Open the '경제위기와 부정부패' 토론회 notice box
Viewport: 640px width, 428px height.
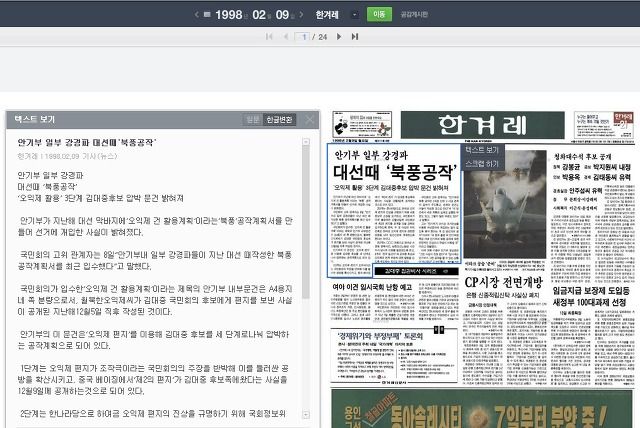(x=394, y=356)
